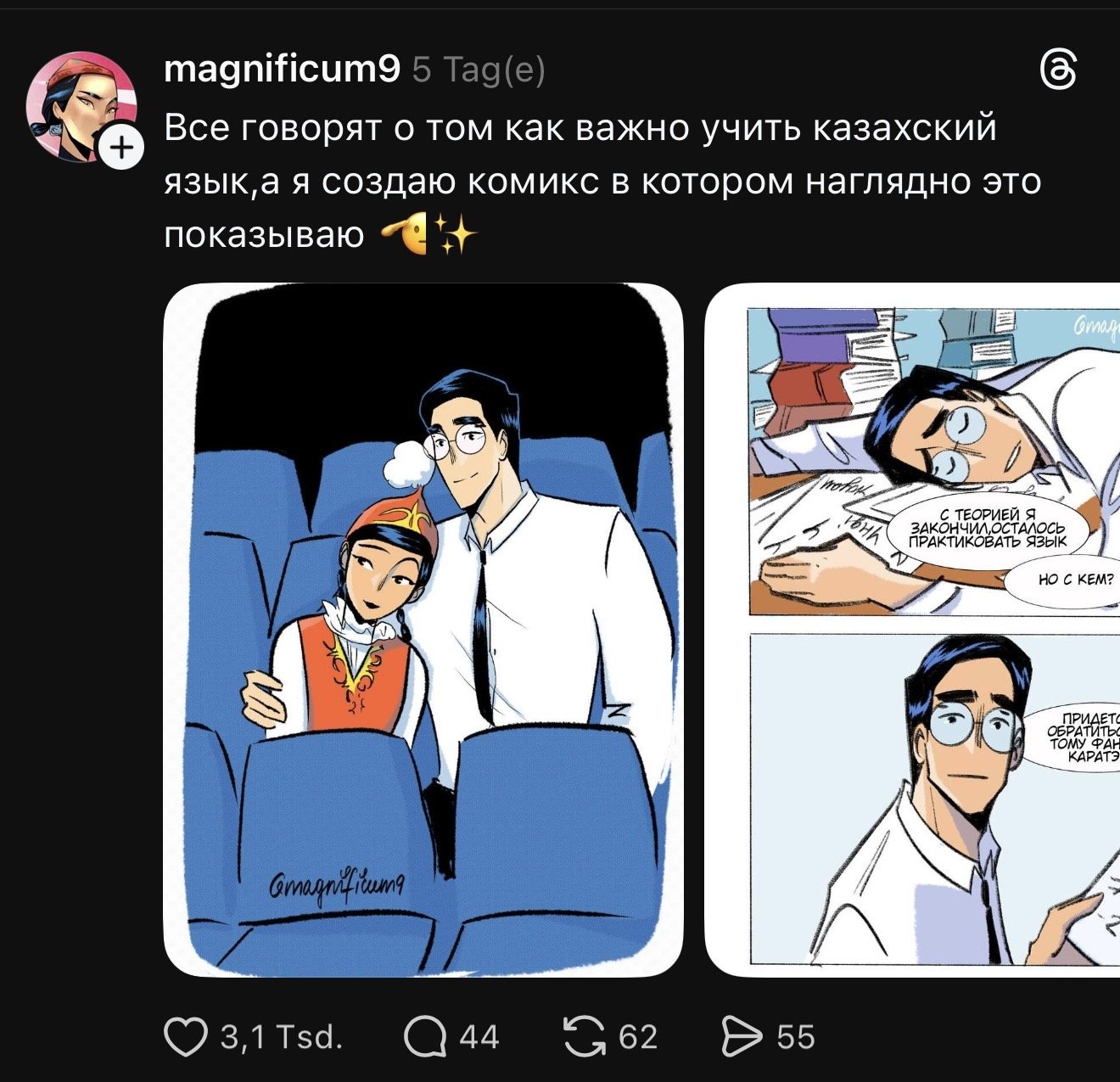Click the sleeping man comic panel
Screen dimensions: 1120x1082
tap(934, 462)
